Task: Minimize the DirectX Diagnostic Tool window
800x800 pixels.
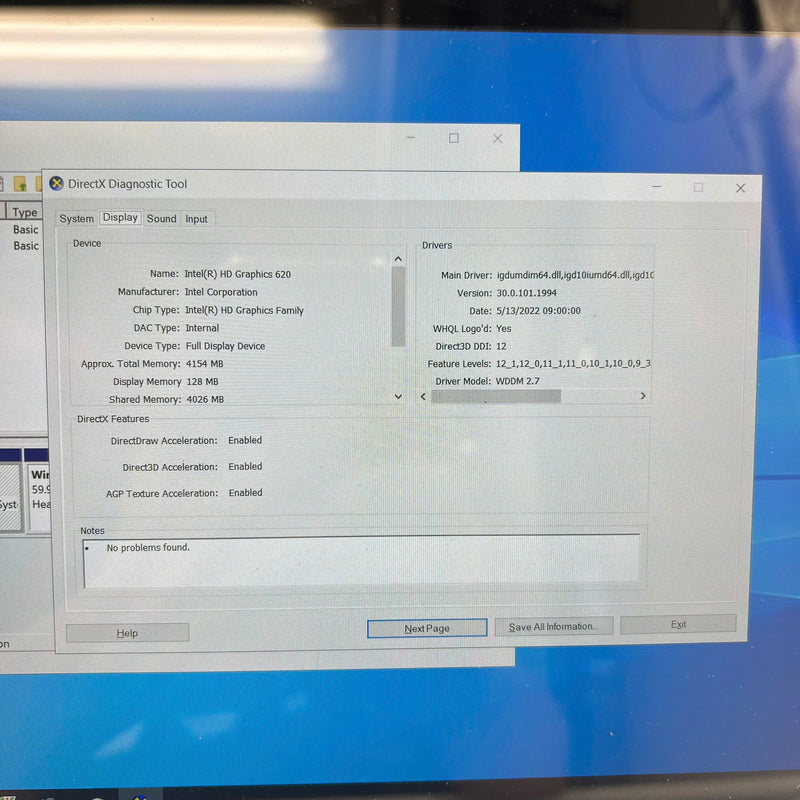Action: pos(656,187)
